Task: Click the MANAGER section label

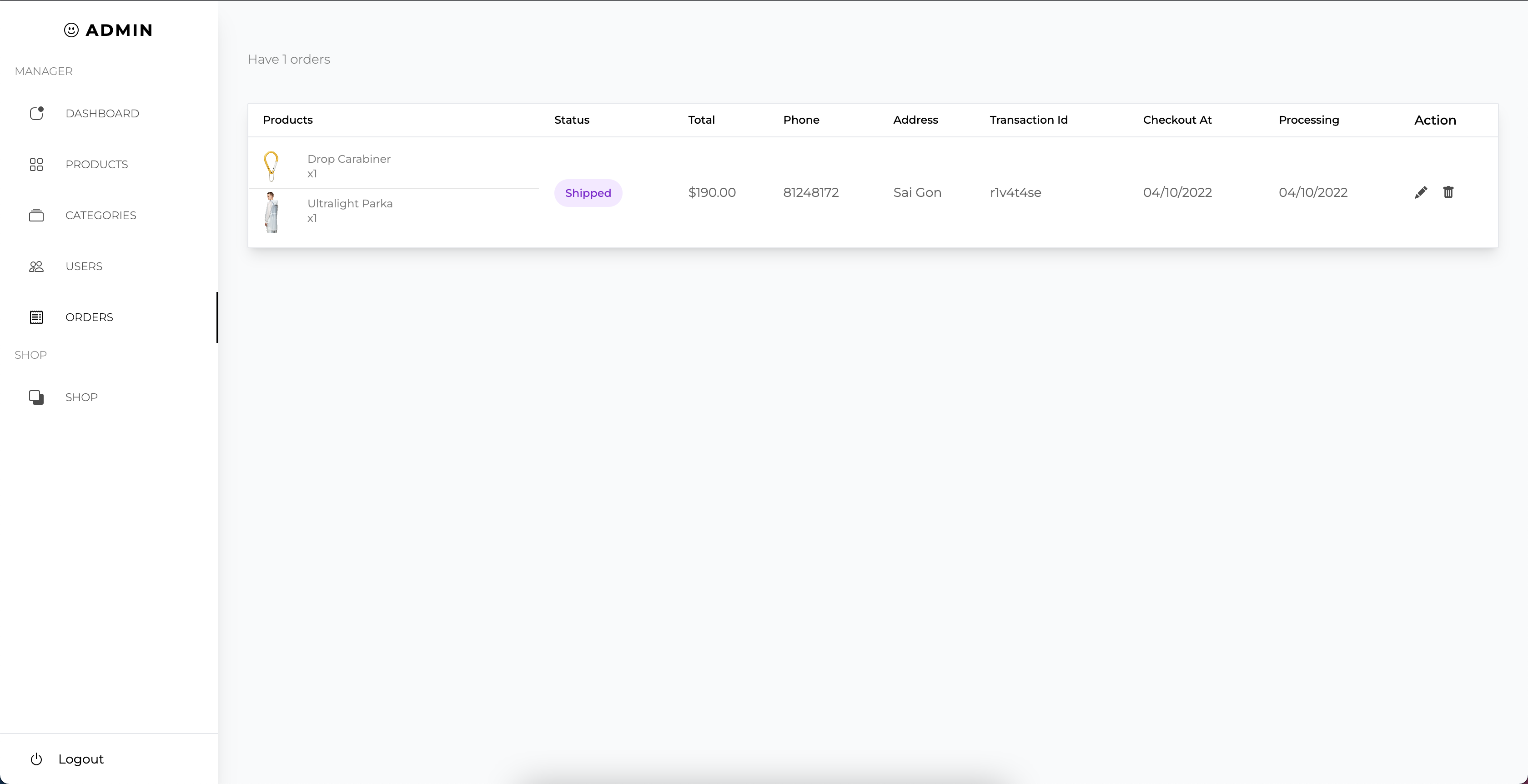Action: click(43, 71)
